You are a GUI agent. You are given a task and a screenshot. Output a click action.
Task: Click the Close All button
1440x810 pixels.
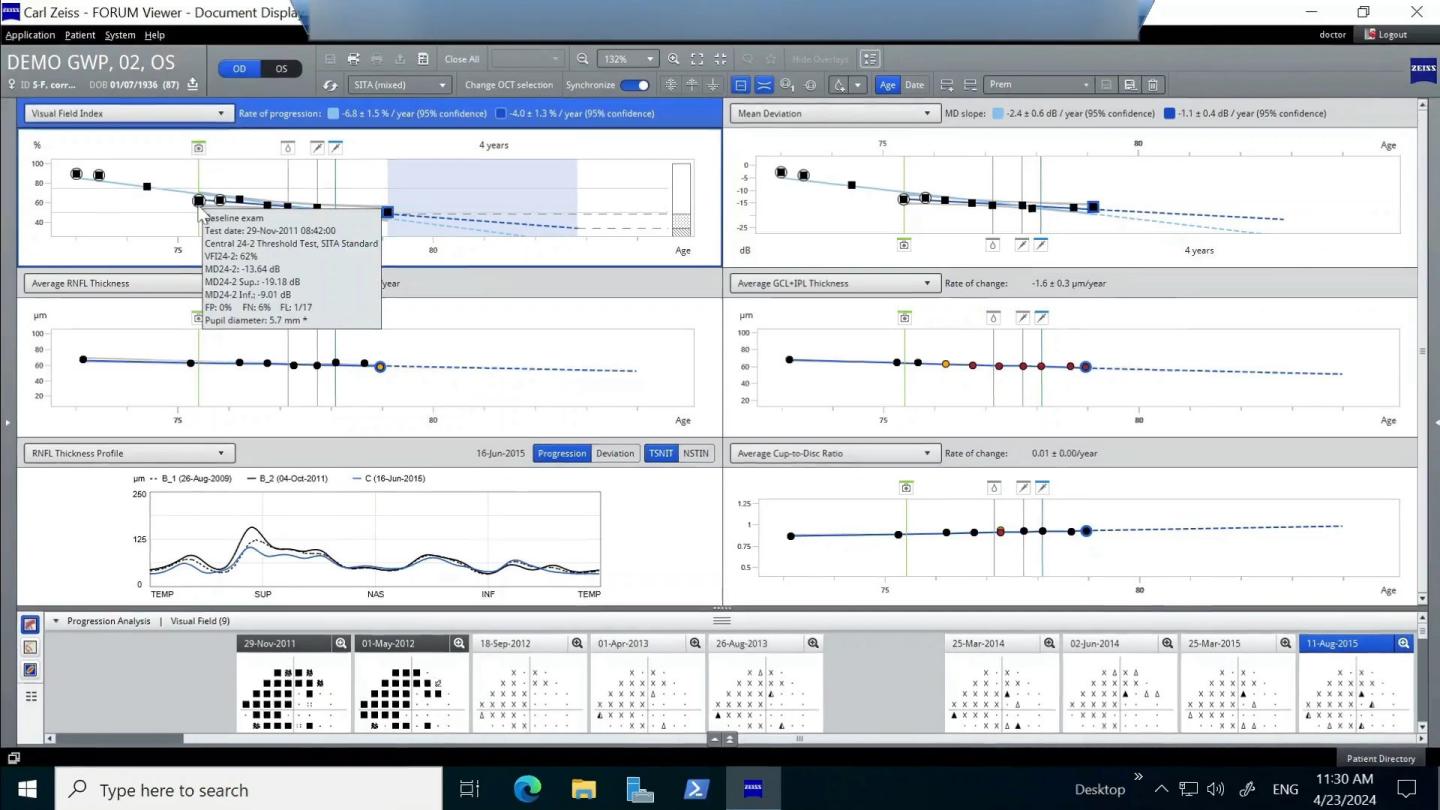(461, 58)
